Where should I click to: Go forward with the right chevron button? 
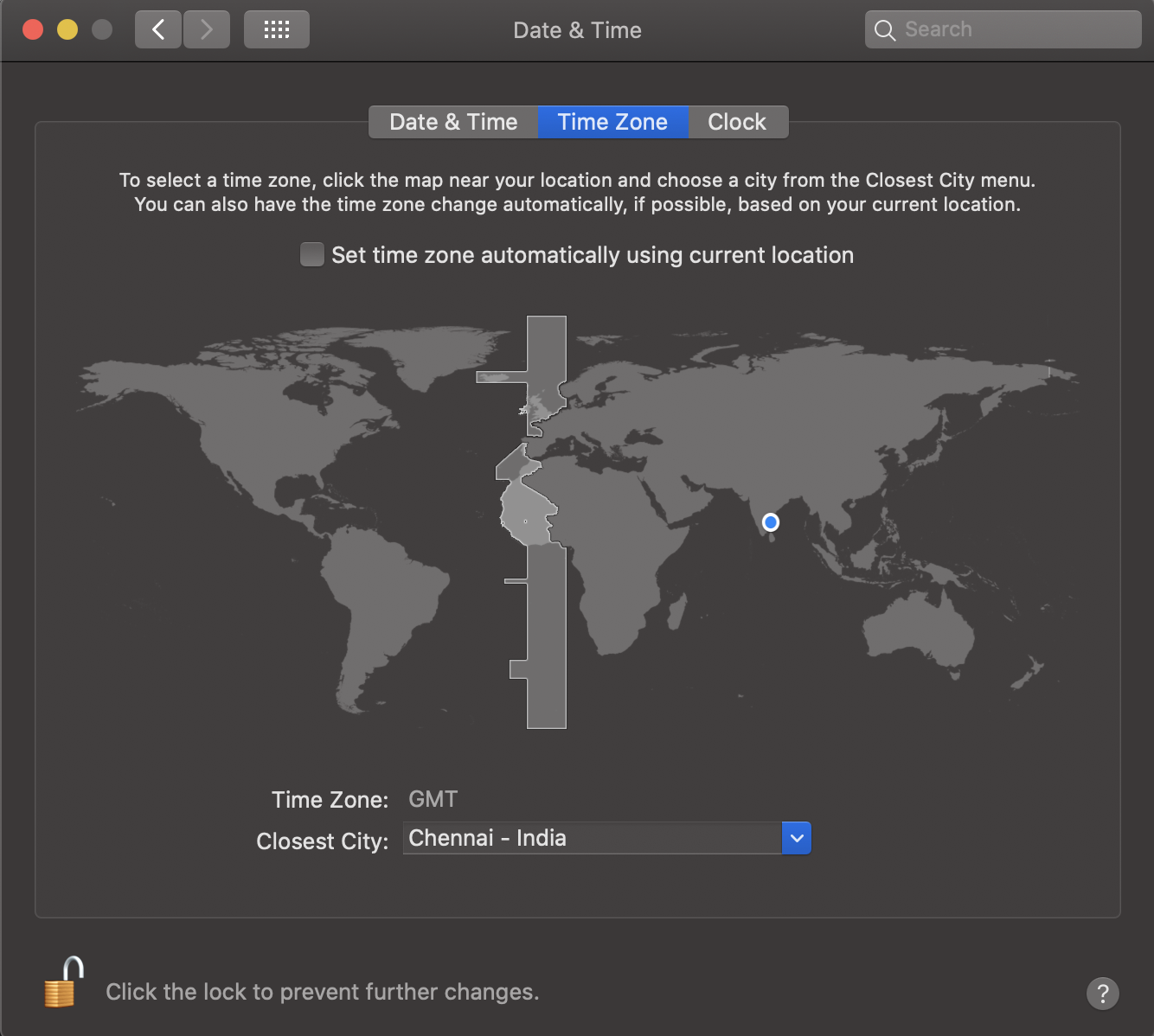[207, 30]
